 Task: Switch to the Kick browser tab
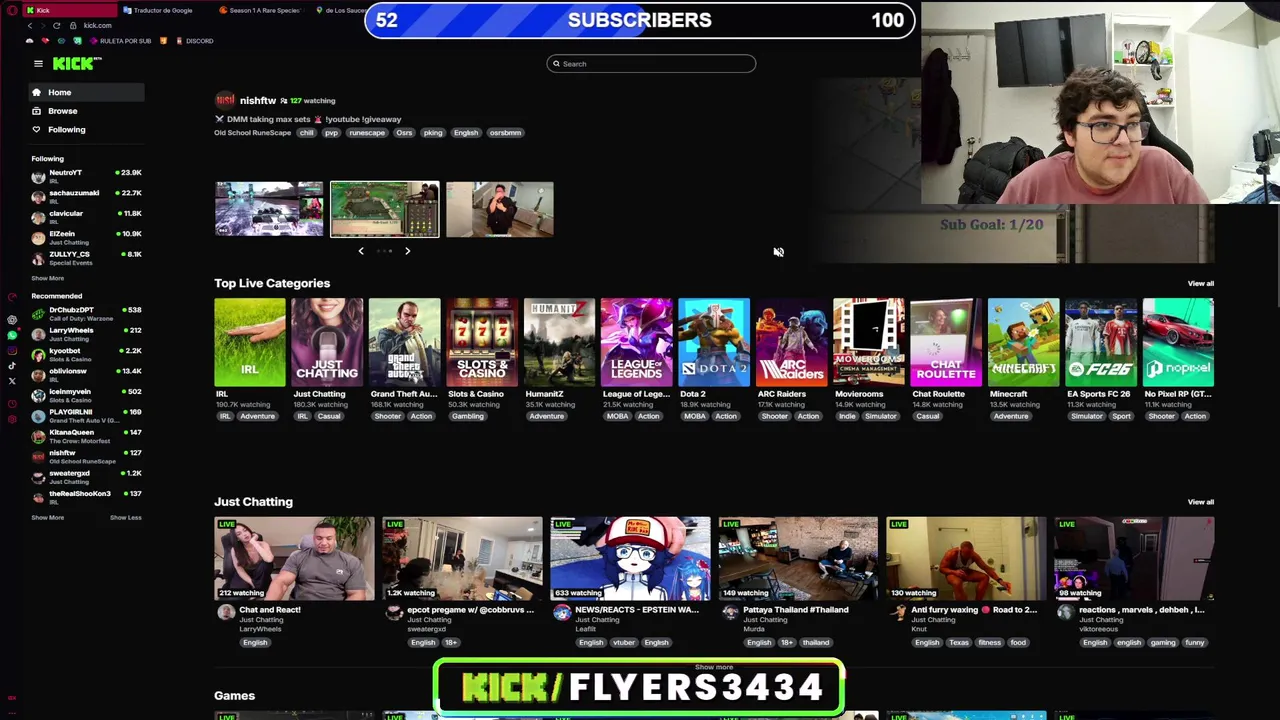(x=70, y=10)
